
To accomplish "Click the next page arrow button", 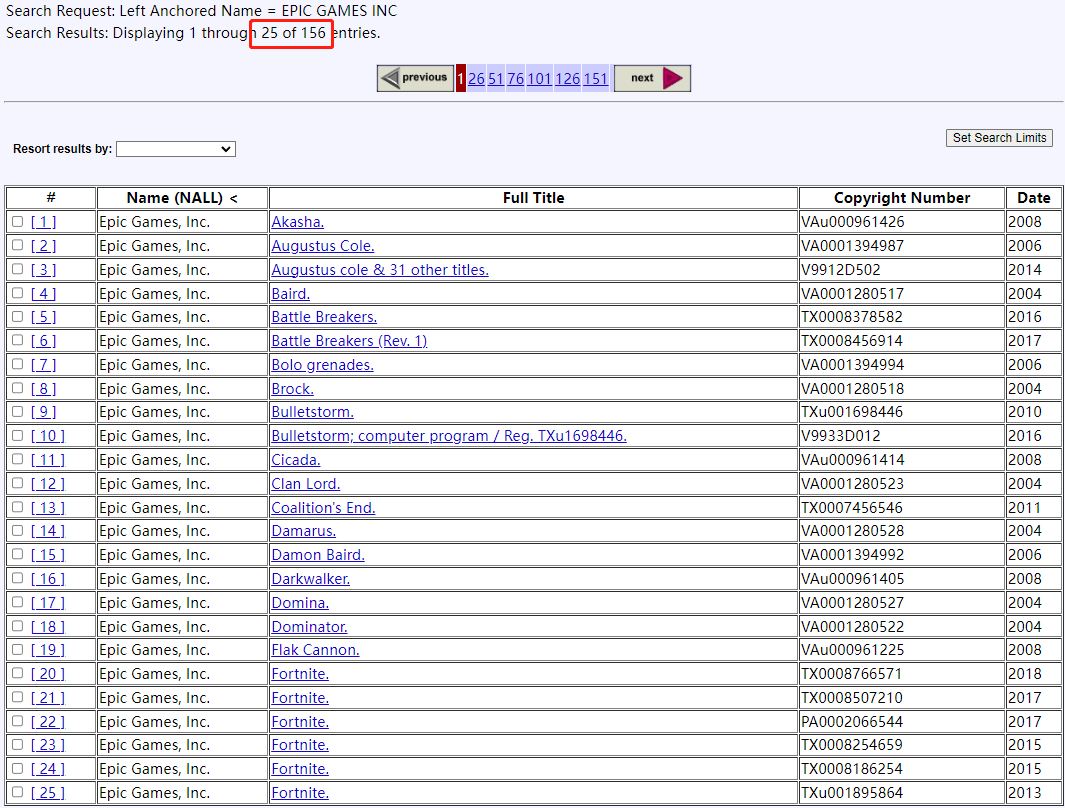I will tap(652, 78).
